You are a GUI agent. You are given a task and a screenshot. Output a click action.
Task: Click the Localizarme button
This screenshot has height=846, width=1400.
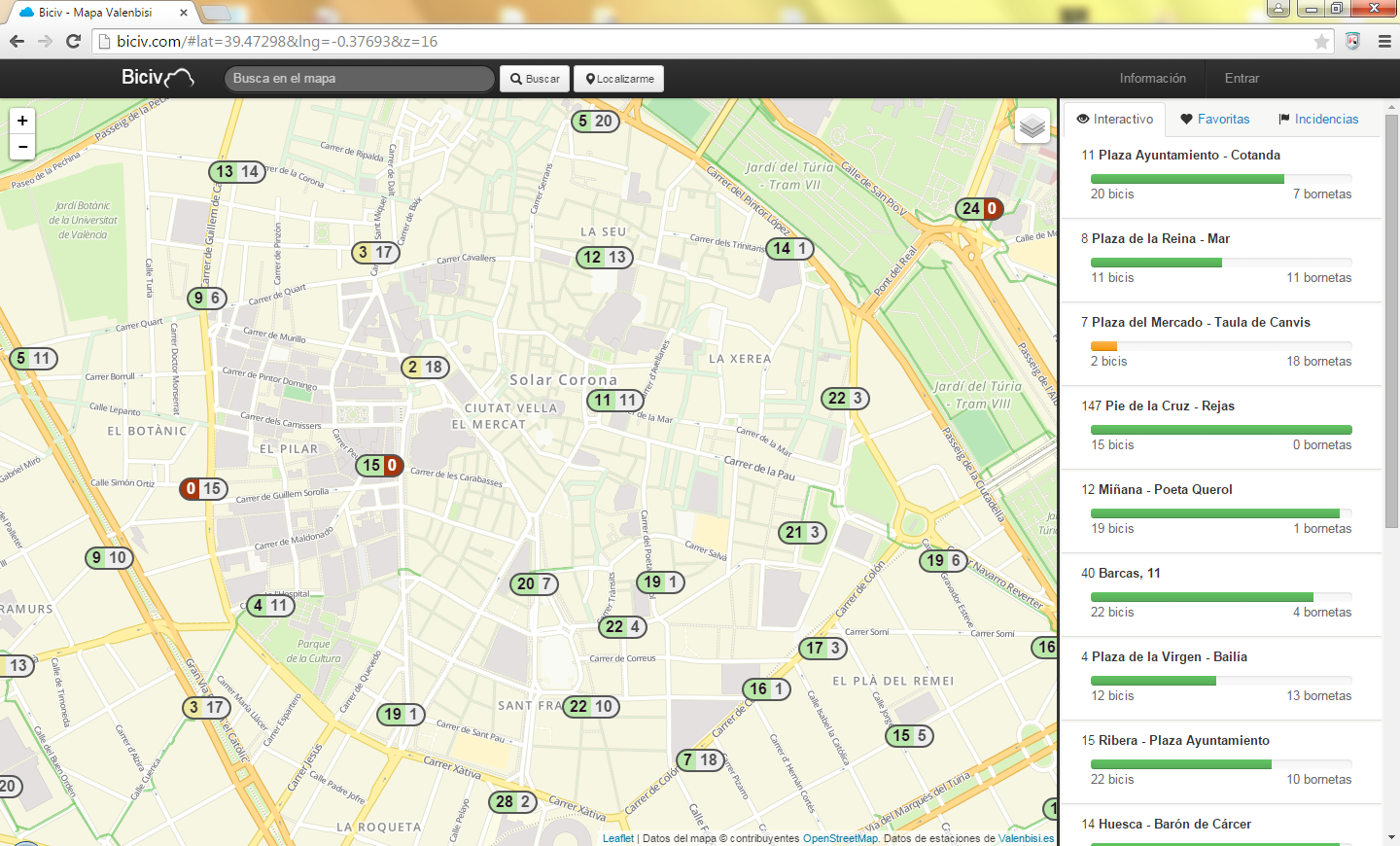[x=618, y=79]
